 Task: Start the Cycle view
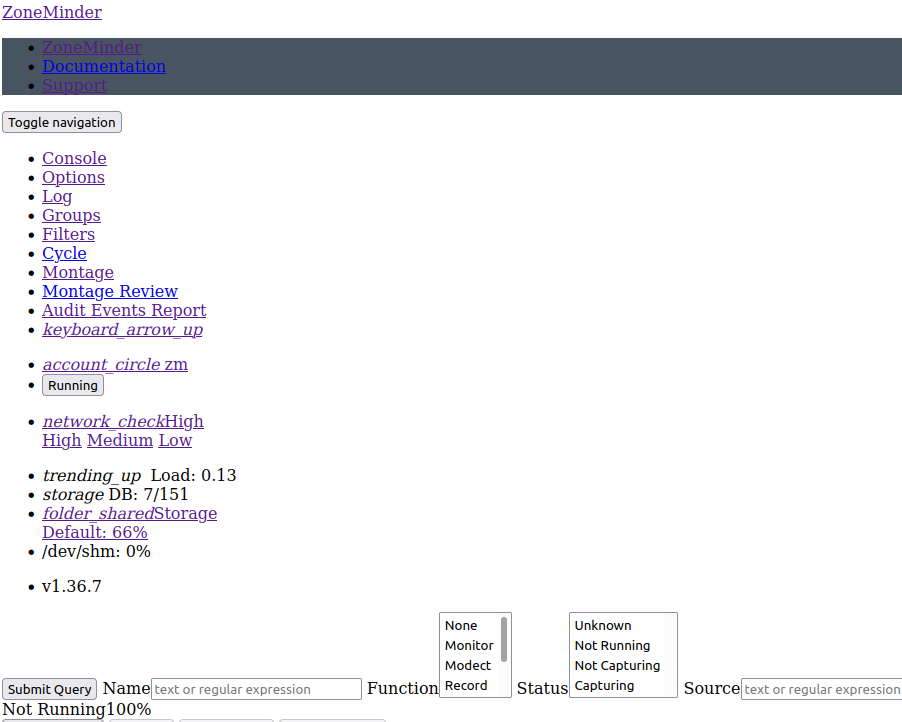point(64,253)
